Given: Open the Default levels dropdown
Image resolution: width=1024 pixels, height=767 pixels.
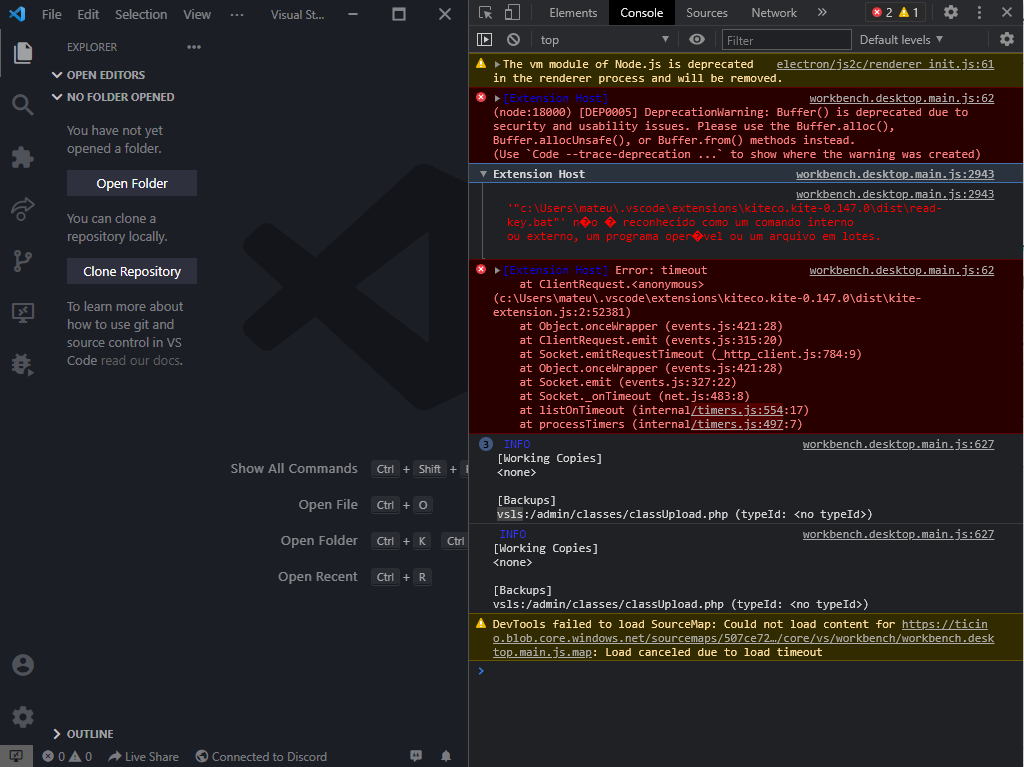Looking at the screenshot, I should [x=899, y=38].
